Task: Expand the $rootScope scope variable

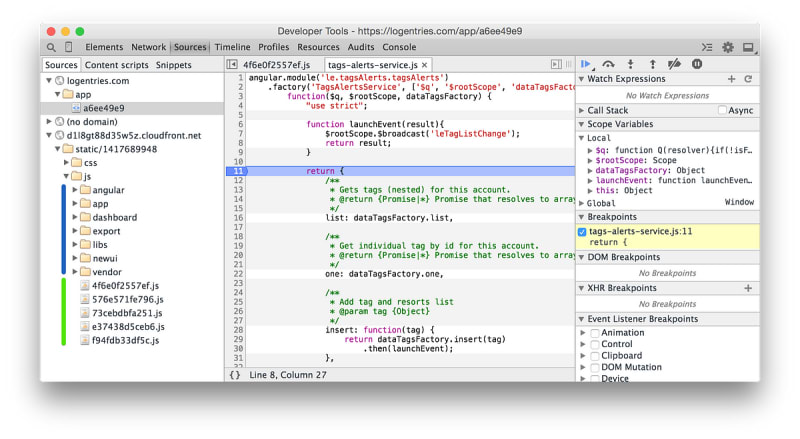Action: click(590, 160)
